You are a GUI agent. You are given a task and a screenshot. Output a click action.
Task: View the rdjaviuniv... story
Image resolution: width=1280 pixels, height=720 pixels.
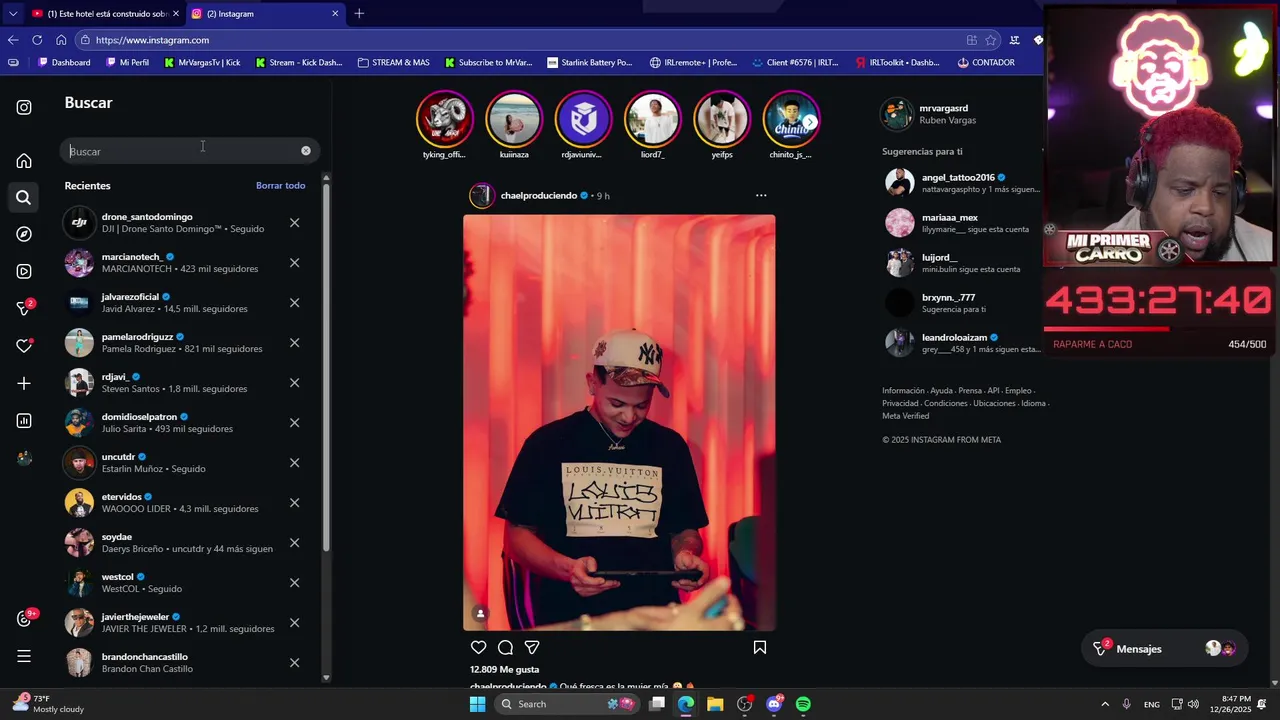(583, 120)
